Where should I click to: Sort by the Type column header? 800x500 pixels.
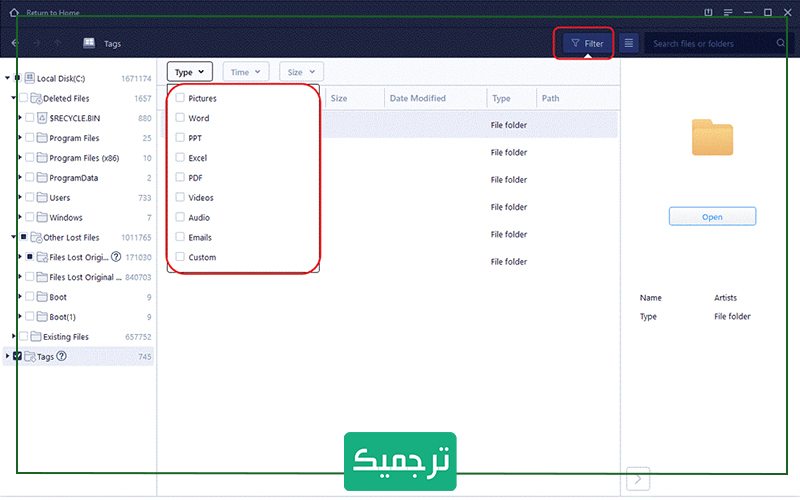tap(511, 98)
